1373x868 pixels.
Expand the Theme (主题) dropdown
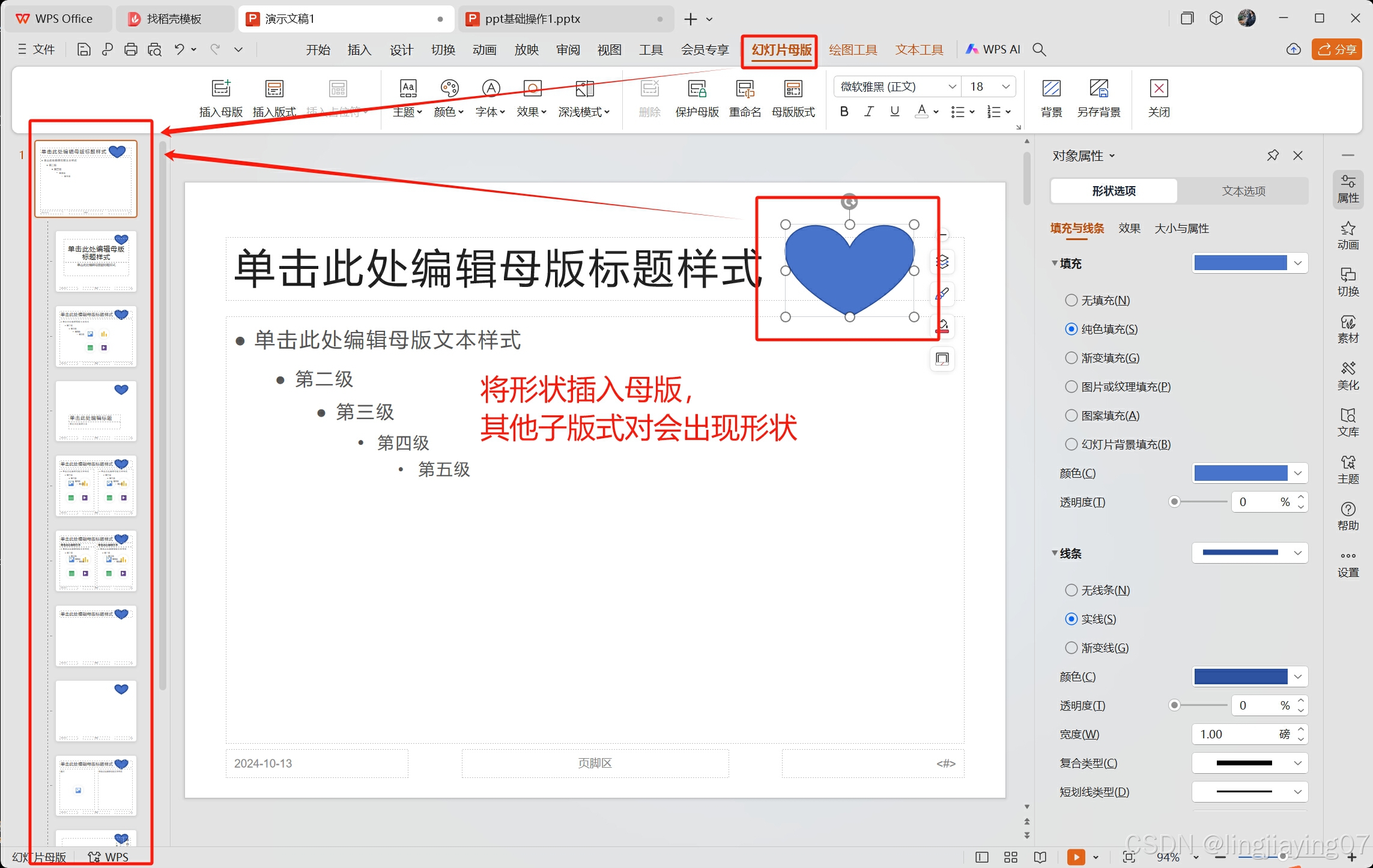407,112
